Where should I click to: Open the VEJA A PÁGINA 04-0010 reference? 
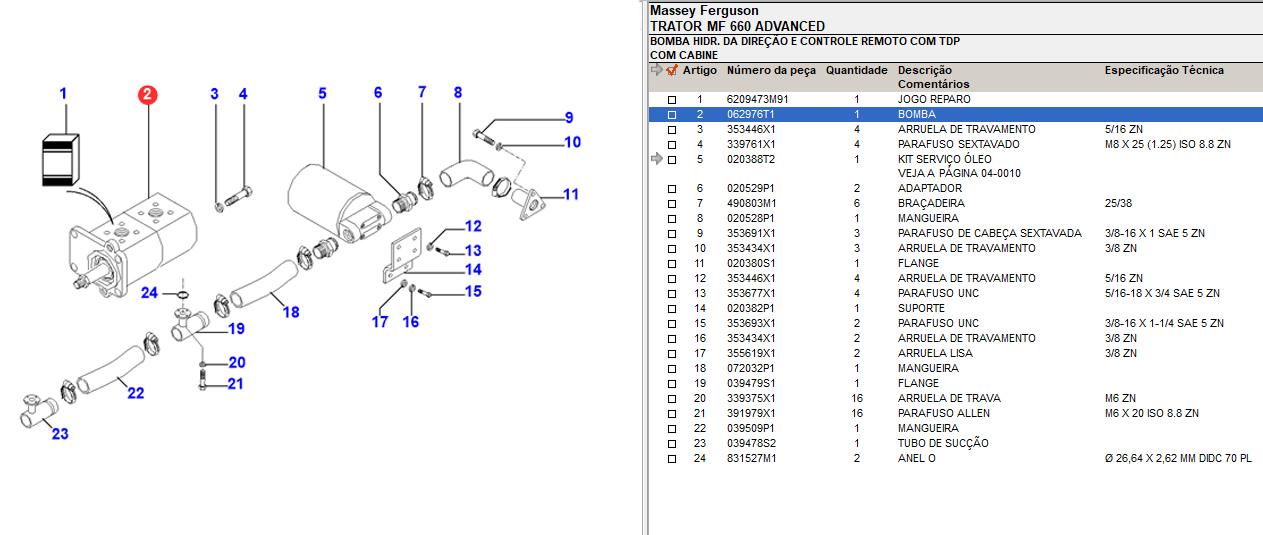coord(958,174)
